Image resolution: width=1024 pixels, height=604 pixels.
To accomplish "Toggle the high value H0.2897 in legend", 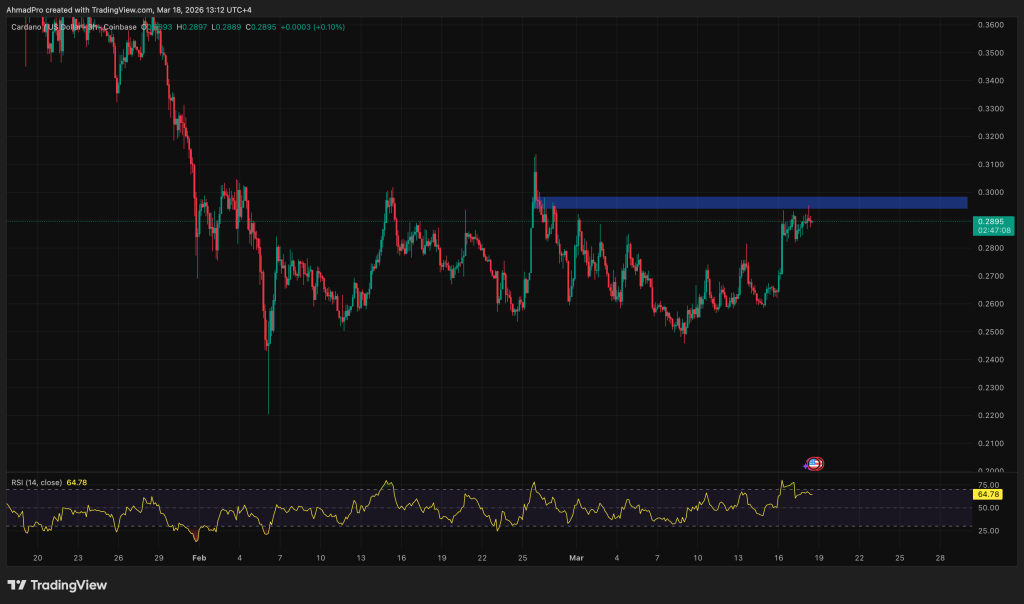I will pyautogui.click(x=190, y=27).
